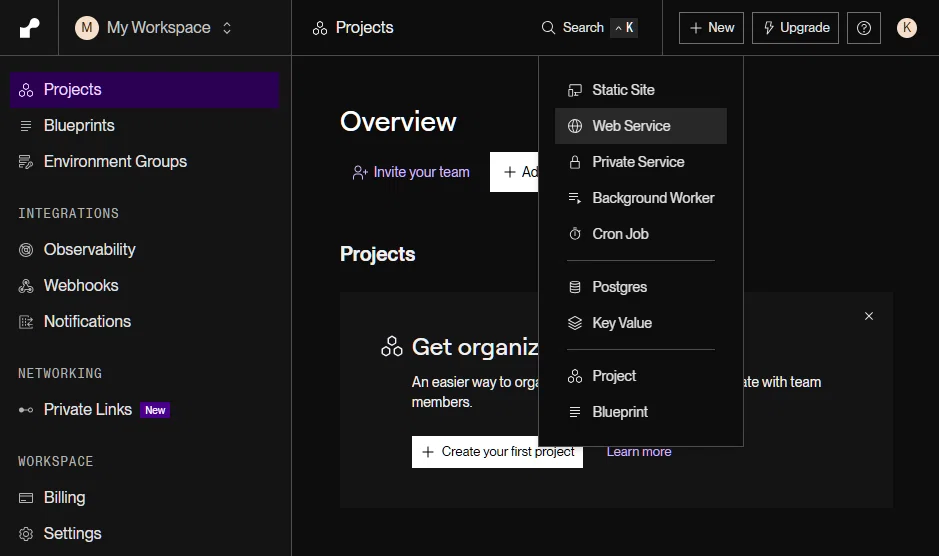Choose Private Service from New menu

(x=641, y=162)
